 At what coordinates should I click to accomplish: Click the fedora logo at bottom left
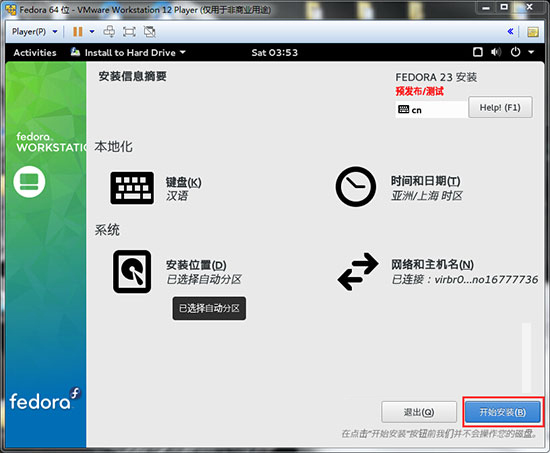click(x=45, y=399)
